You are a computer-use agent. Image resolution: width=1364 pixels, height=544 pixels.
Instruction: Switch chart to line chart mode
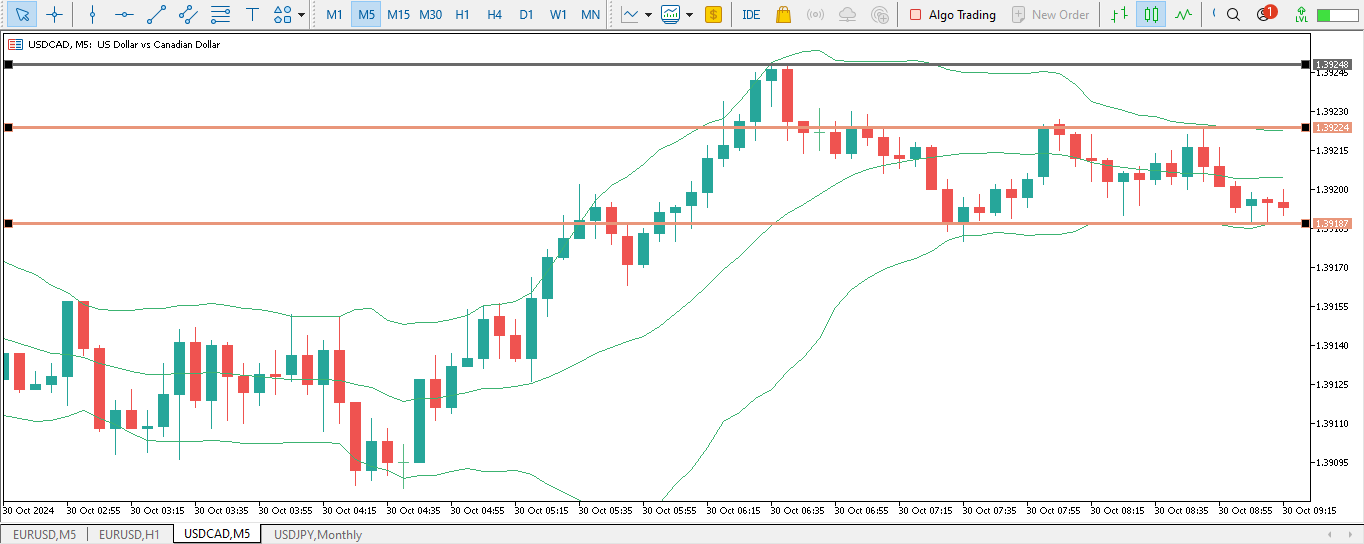coord(1184,15)
